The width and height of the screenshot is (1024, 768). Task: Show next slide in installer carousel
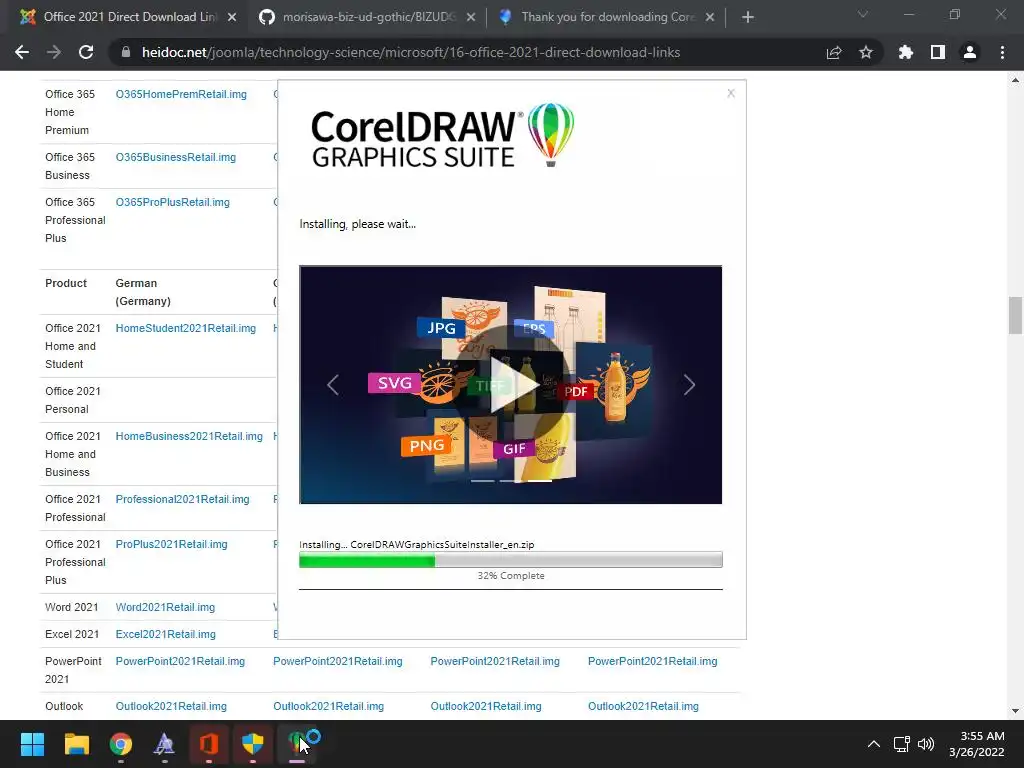(689, 385)
